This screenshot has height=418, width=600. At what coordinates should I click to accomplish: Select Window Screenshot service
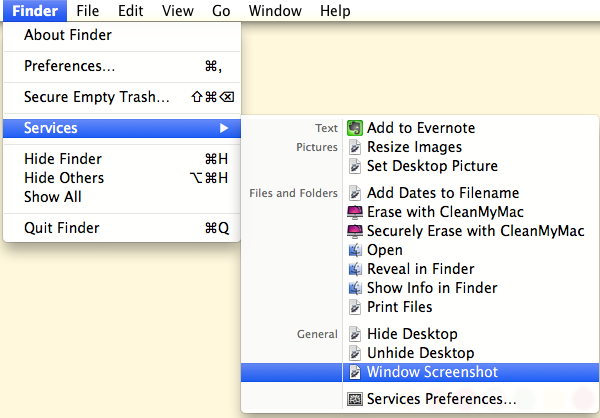coord(420,372)
